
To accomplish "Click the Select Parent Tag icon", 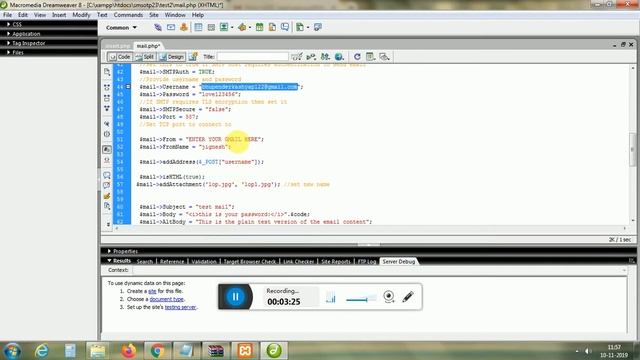I will [x=107, y=124].
